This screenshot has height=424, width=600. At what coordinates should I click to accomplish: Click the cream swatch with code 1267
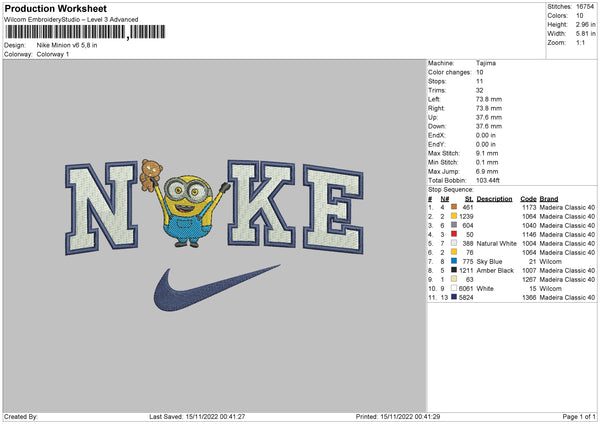coord(454,279)
